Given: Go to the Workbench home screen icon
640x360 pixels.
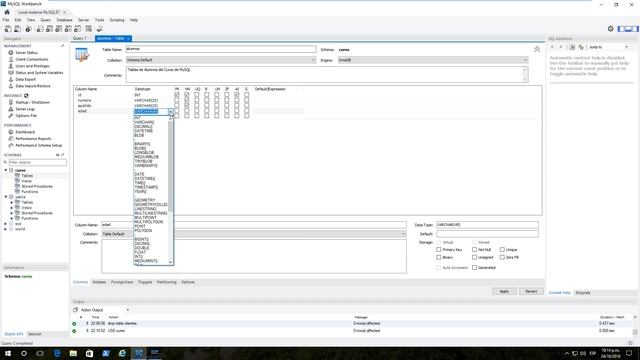Looking at the screenshot, I should 7,12.
